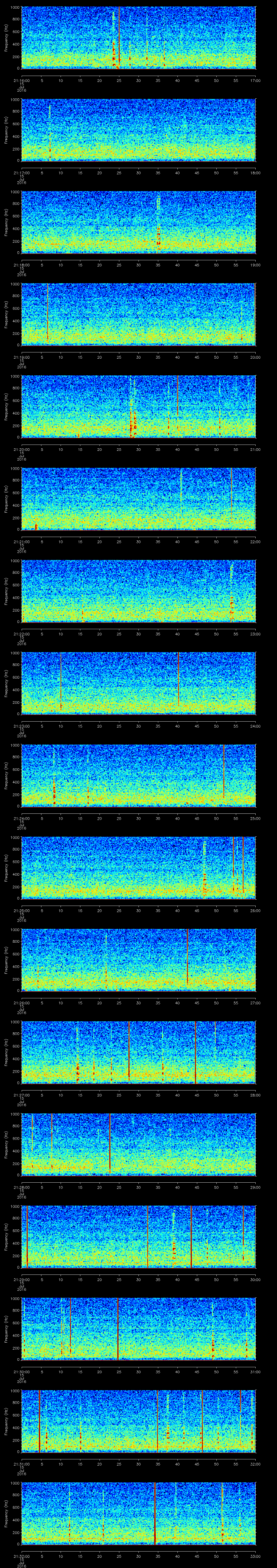Pick the spectrogram panel starting at 21:31:00

point(138,1421)
